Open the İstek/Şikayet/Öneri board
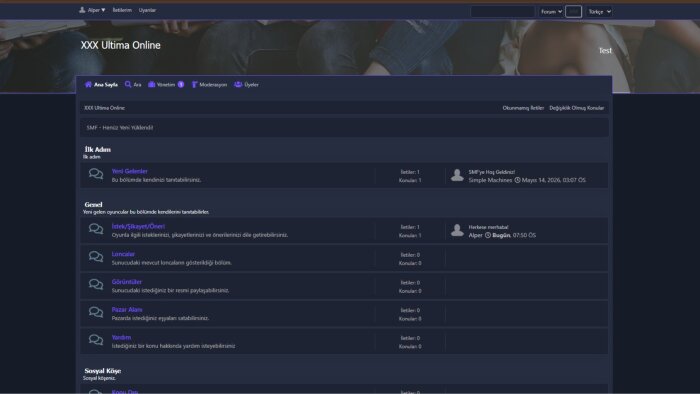Image resolution: width=700 pixels, height=394 pixels. 138,227
